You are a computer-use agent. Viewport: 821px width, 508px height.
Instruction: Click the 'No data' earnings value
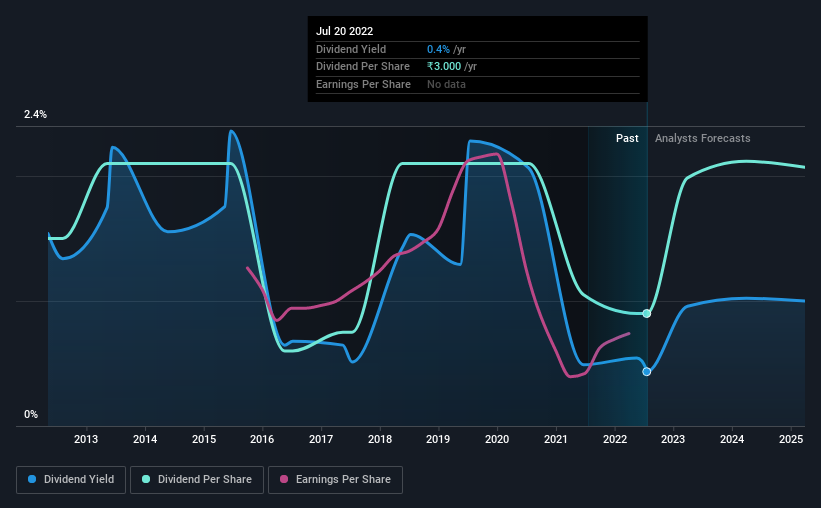coord(446,84)
